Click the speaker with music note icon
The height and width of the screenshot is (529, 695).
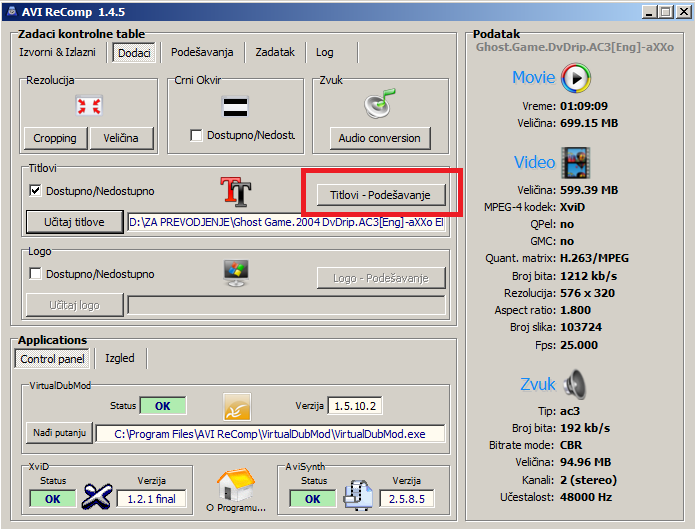click(380, 103)
